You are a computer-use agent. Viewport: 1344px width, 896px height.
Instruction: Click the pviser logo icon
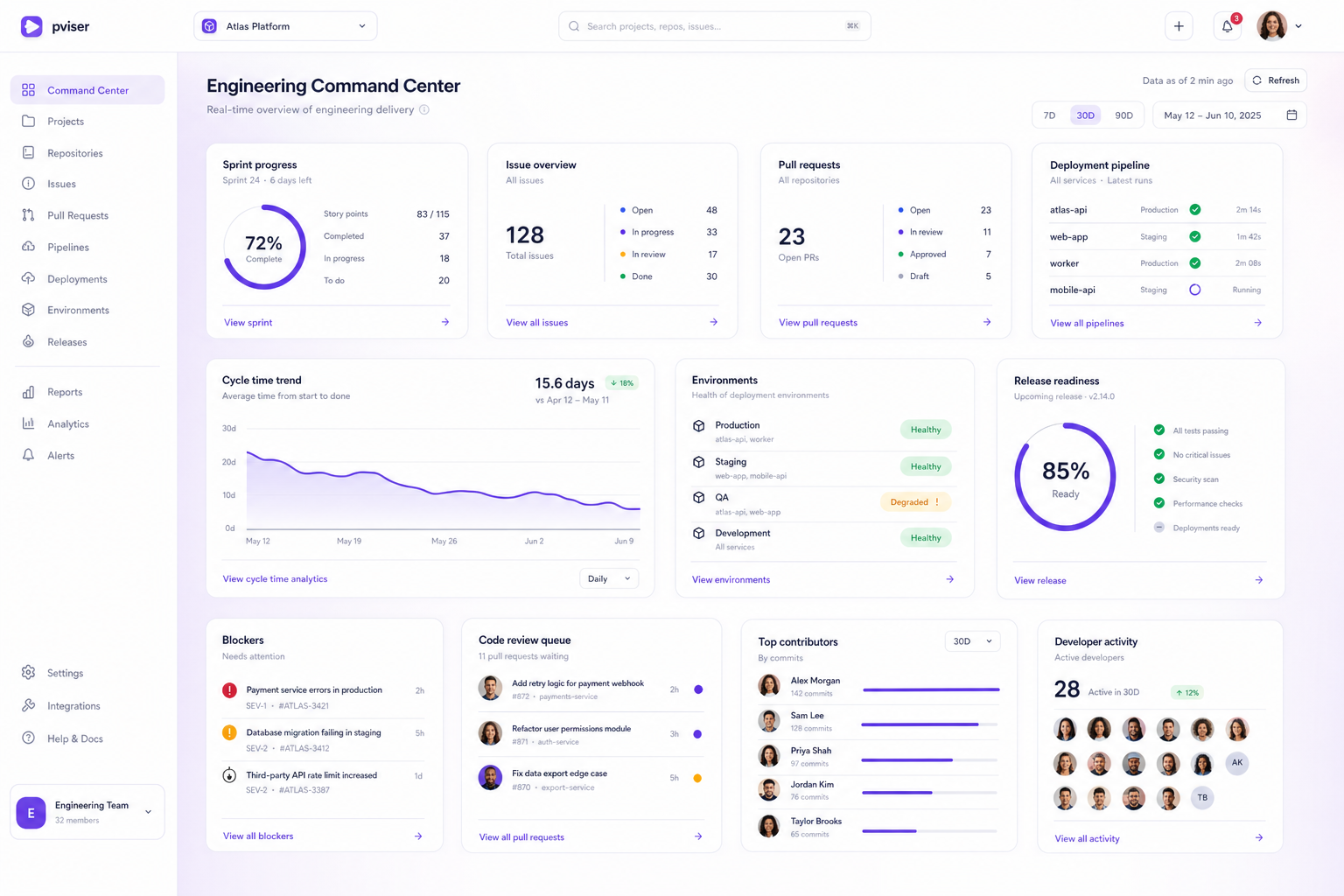[31, 26]
